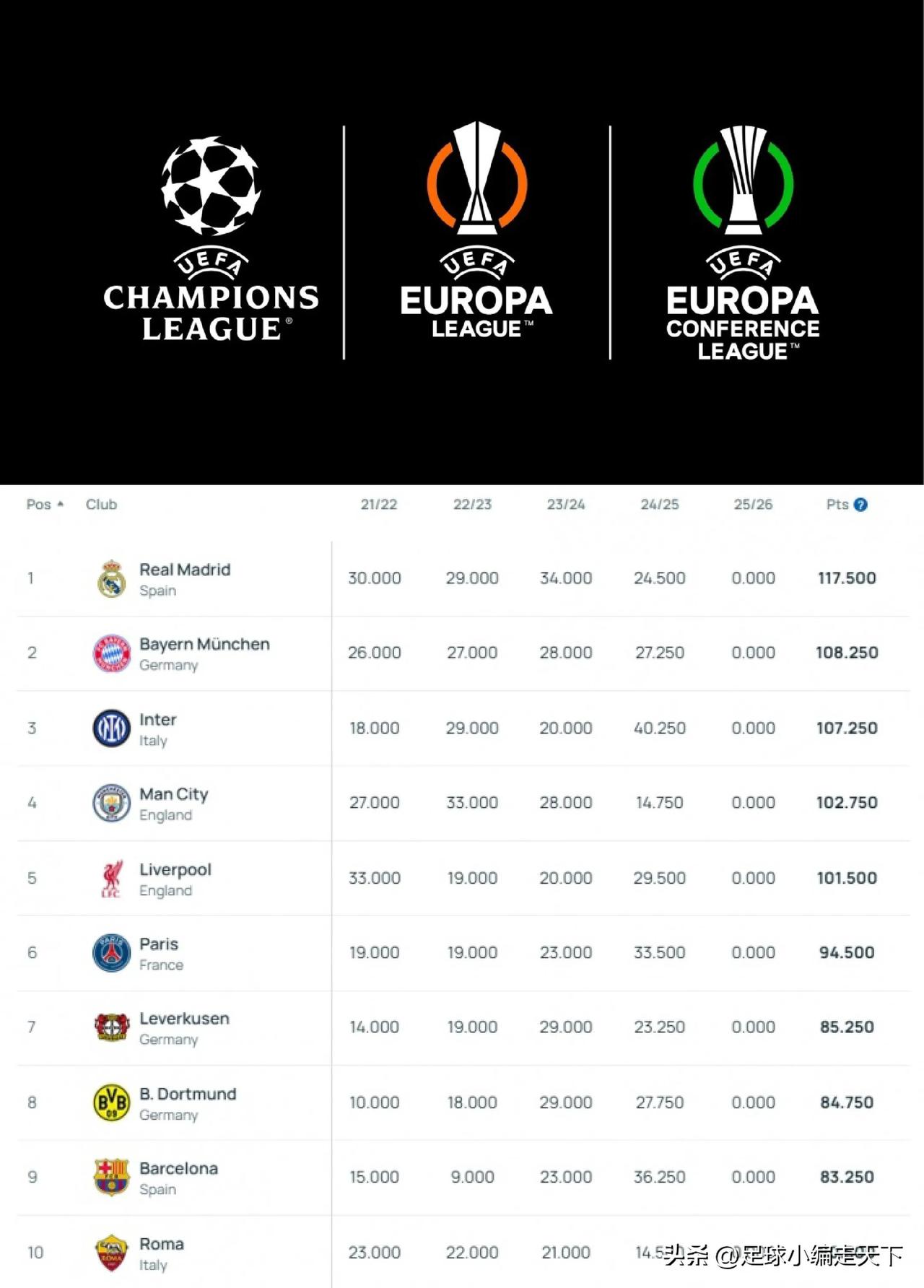Open the Barcelona club name link
Screen dimensions: 924x1288
[x=178, y=1168]
